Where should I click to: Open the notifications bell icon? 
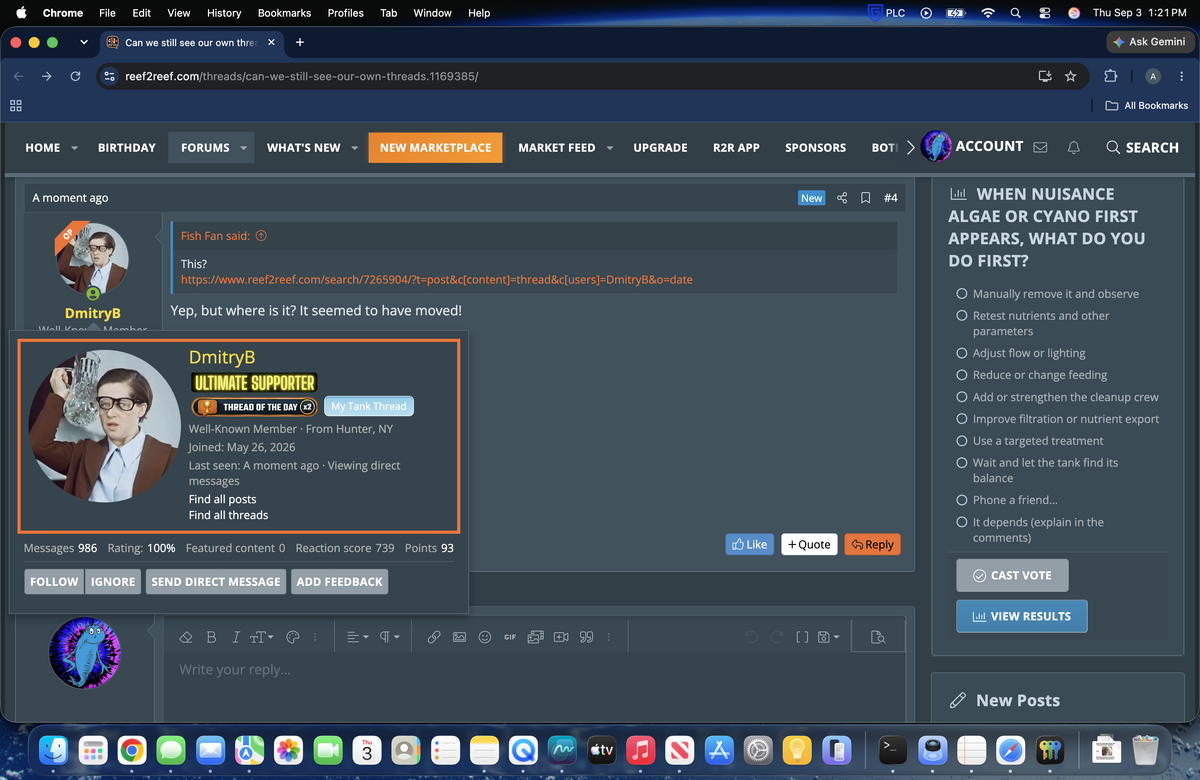(1074, 147)
